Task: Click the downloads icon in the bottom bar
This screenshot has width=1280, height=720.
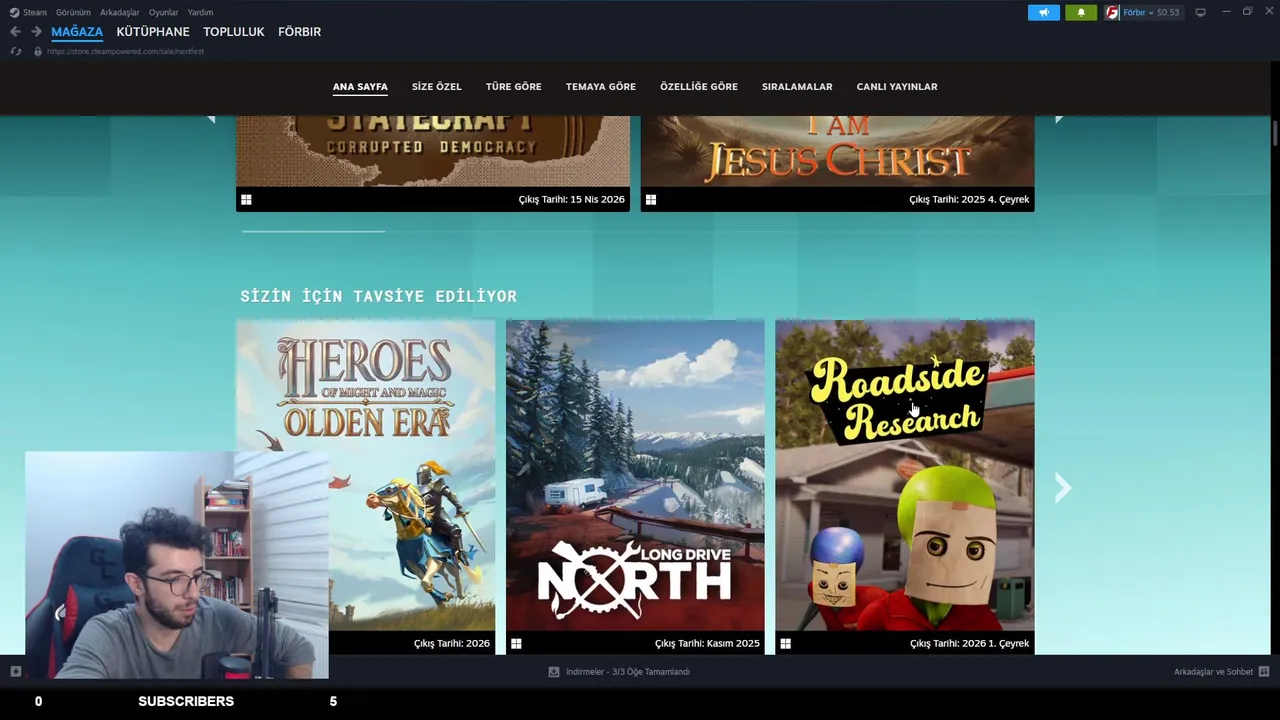Action: coord(554,671)
